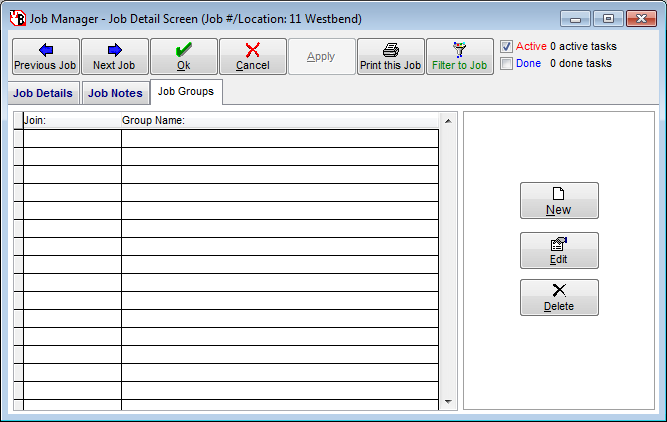Click the Join column header

click(70, 121)
